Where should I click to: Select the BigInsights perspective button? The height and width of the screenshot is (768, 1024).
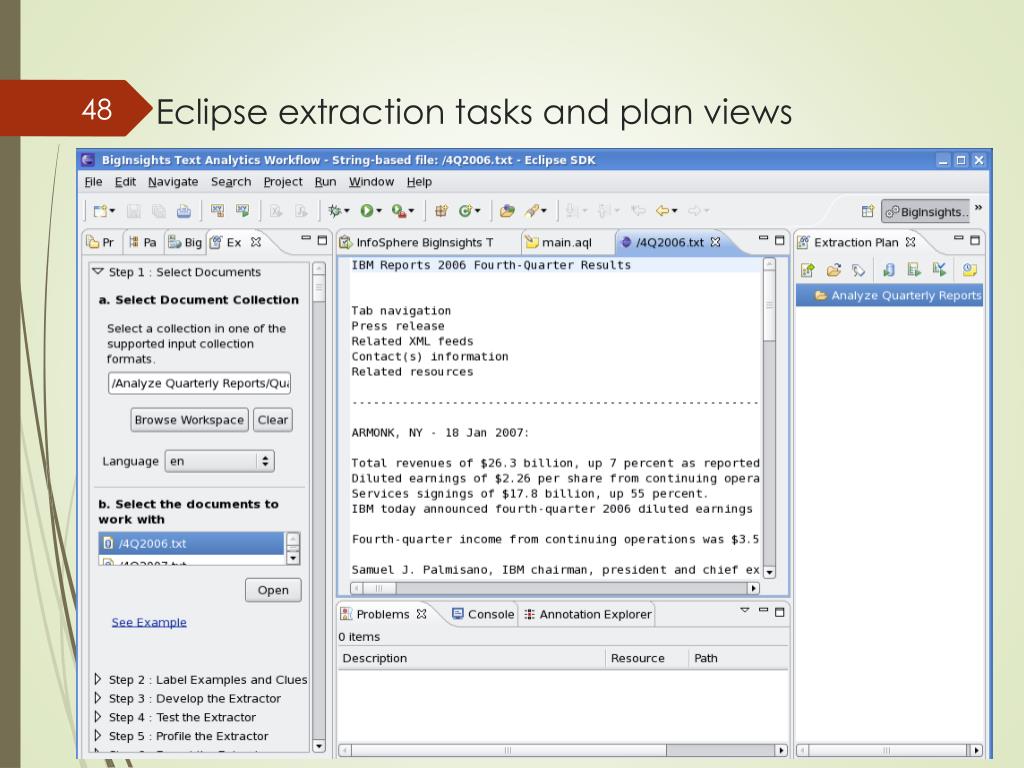(926, 212)
